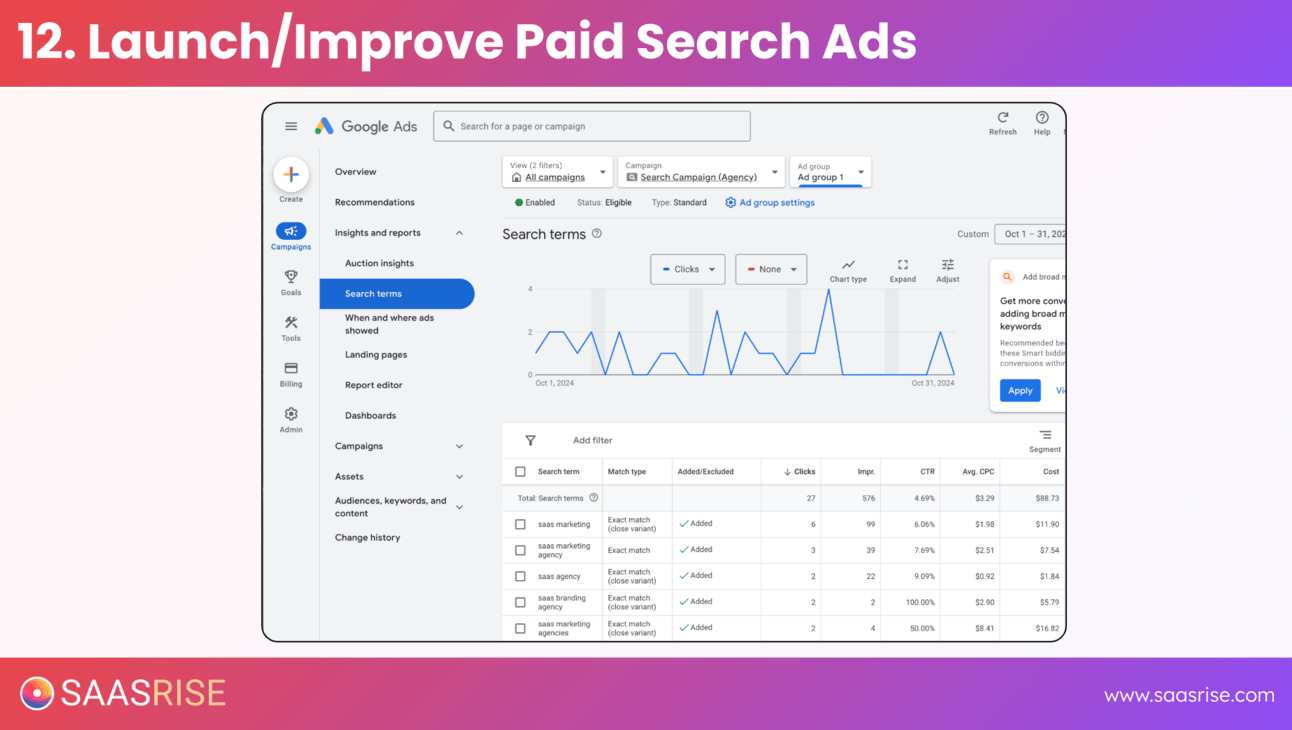Expand the Assets section
Image resolution: width=1292 pixels, height=730 pixels.
pos(459,477)
